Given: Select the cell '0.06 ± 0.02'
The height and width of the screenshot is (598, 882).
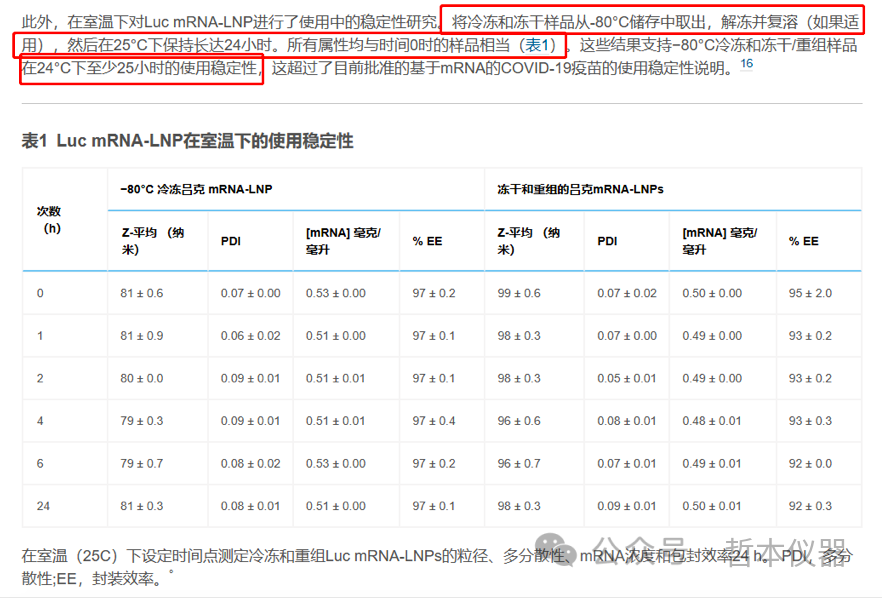Looking at the screenshot, I should click(x=250, y=336).
